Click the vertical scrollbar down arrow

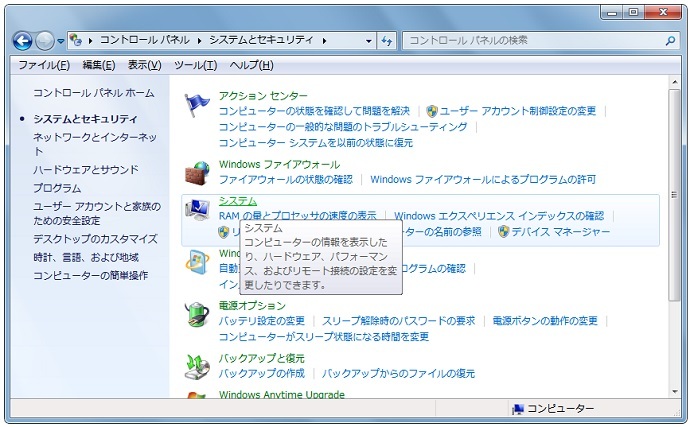[x=674, y=391]
